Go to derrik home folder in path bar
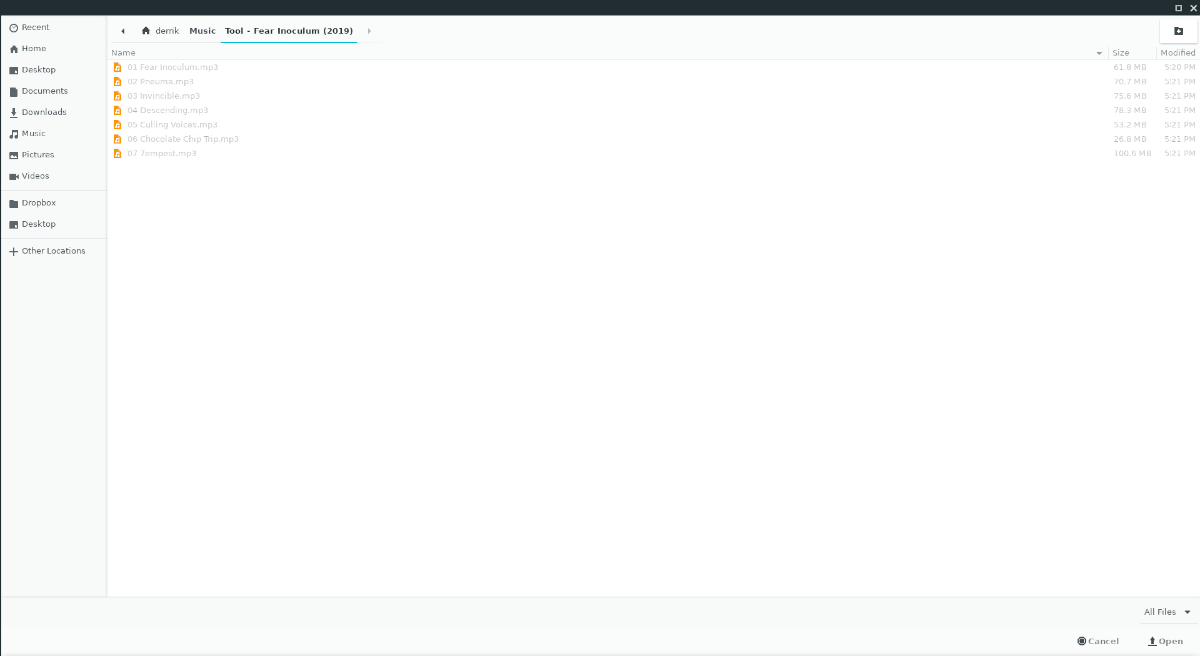Image resolution: width=1200 pixels, height=656 pixels. 160,31
